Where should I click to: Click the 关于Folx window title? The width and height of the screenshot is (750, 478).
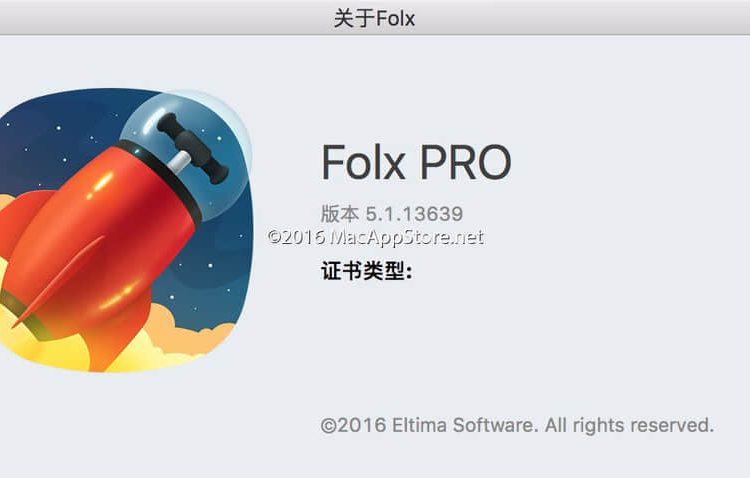pyautogui.click(x=375, y=18)
